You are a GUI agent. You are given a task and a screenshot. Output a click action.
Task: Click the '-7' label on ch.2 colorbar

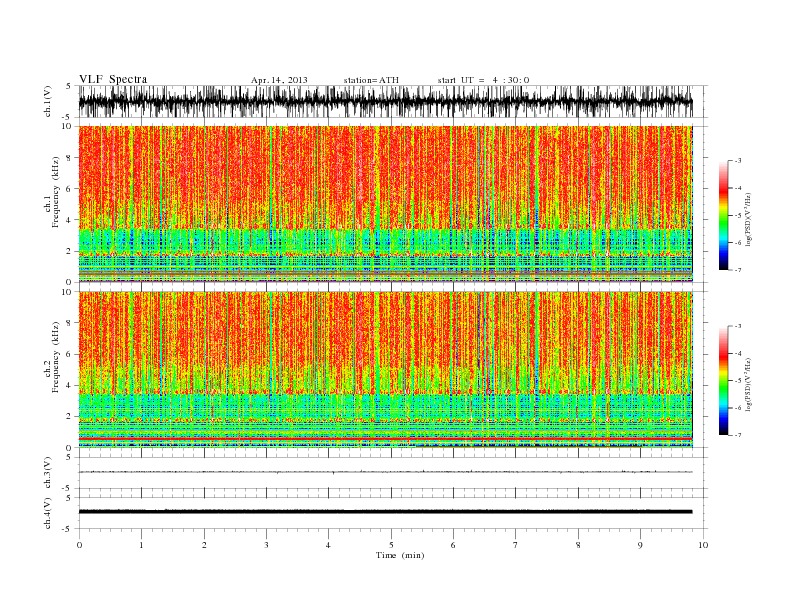[x=738, y=435]
